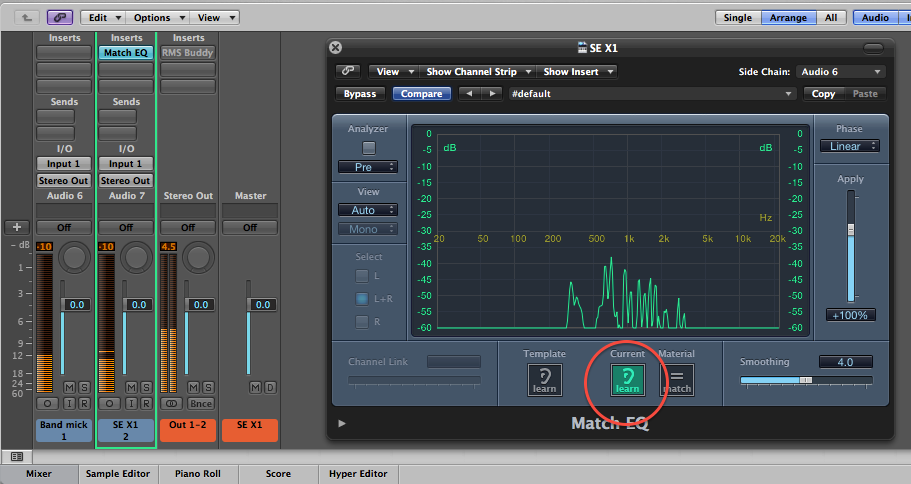Switch to Hyper Editor tab

point(358,474)
